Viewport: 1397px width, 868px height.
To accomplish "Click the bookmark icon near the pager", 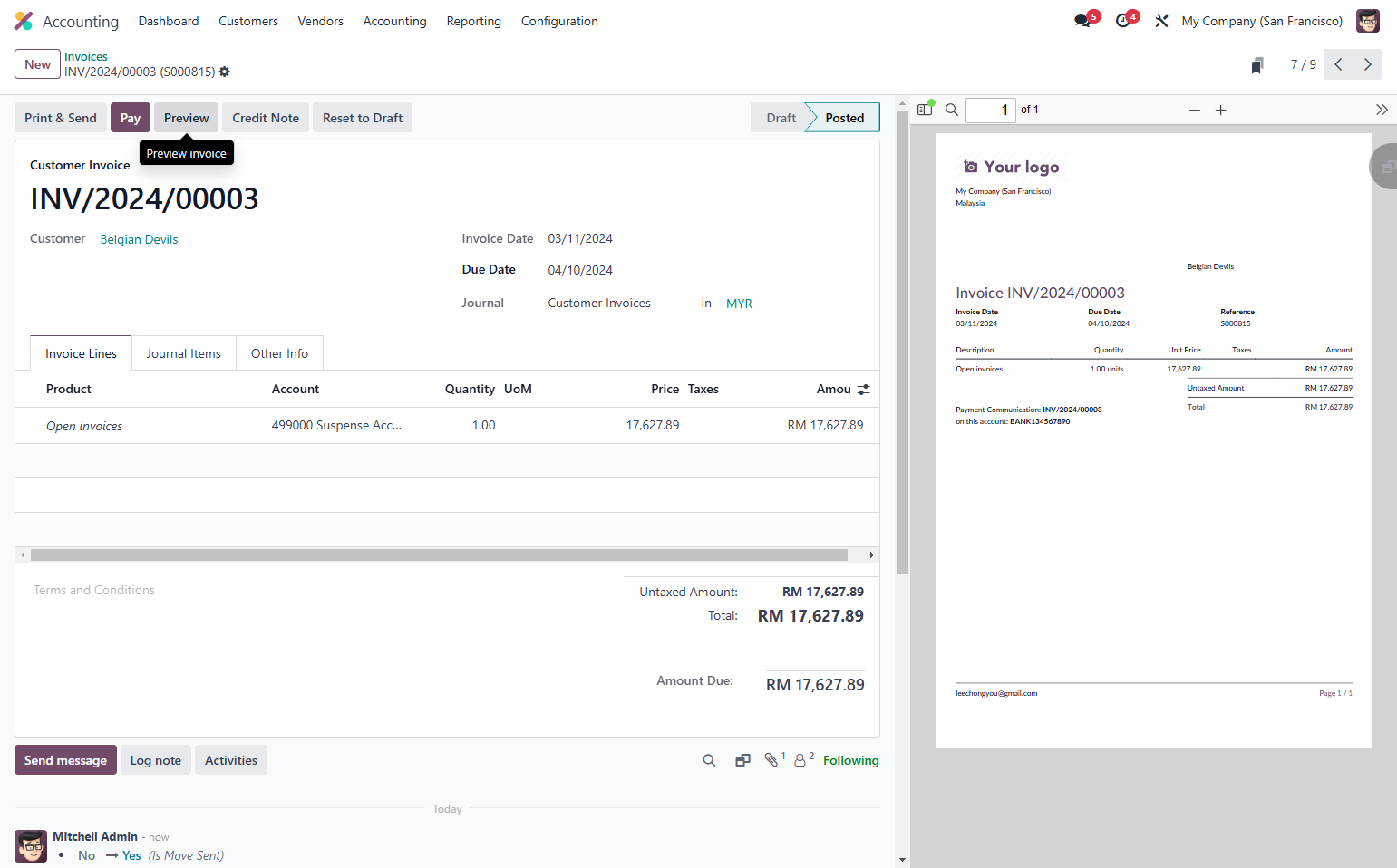I will (1257, 65).
